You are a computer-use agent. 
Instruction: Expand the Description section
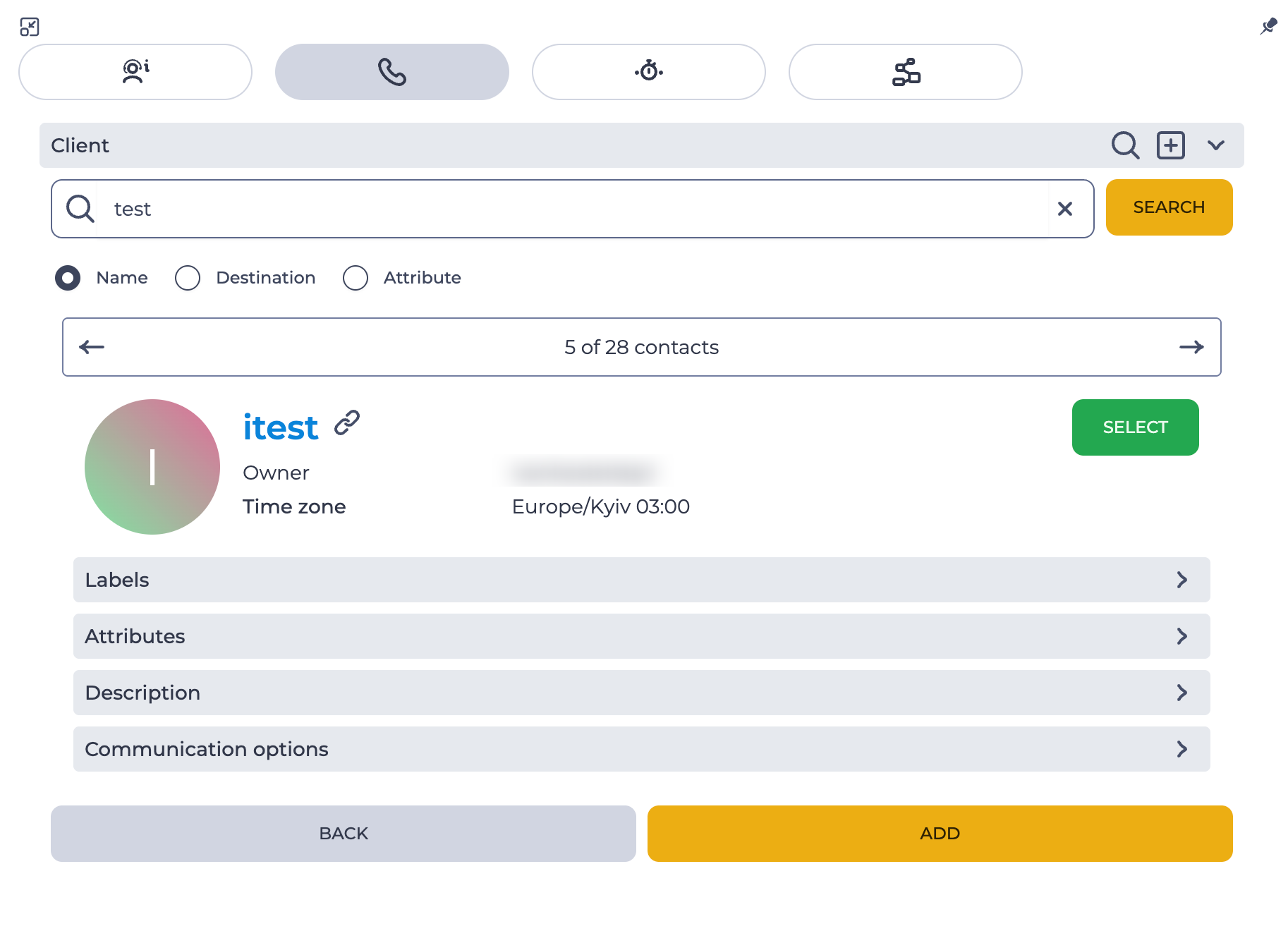coord(642,693)
